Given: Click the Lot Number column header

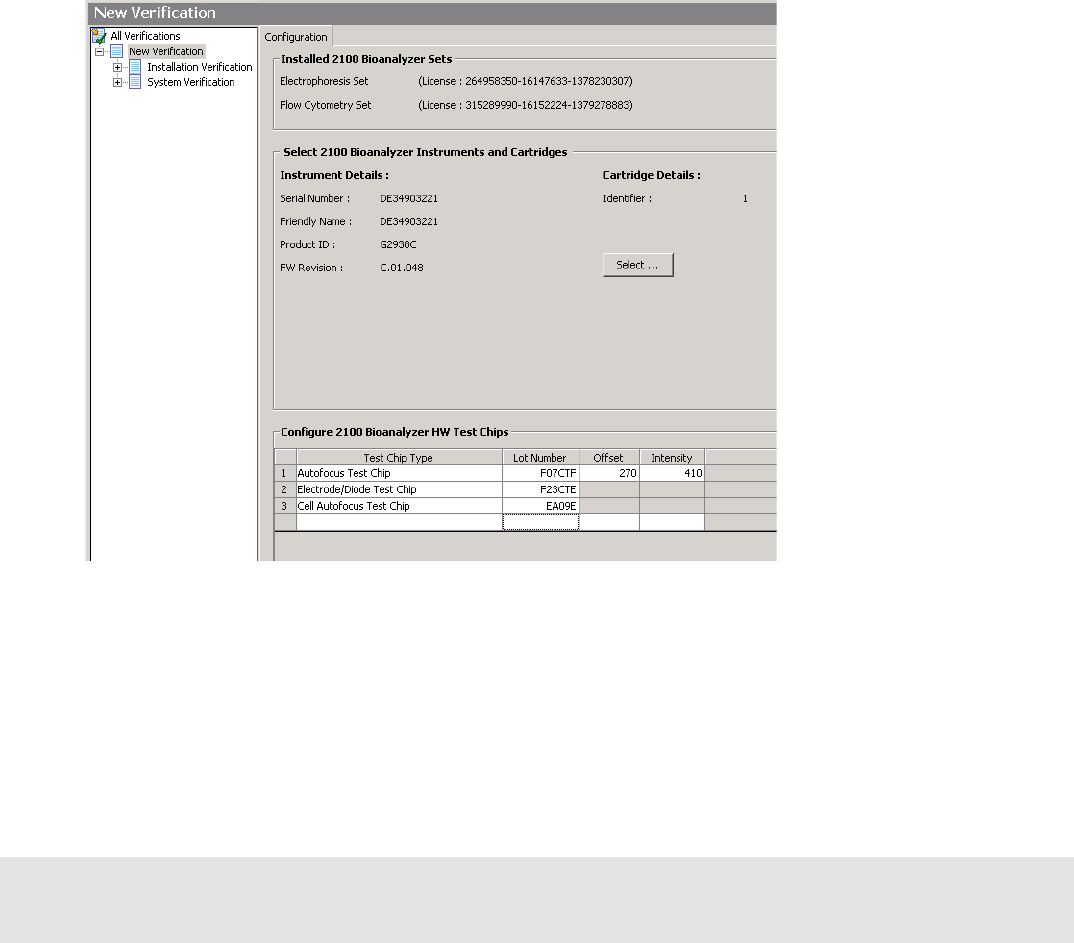Looking at the screenshot, I should (540, 457).
